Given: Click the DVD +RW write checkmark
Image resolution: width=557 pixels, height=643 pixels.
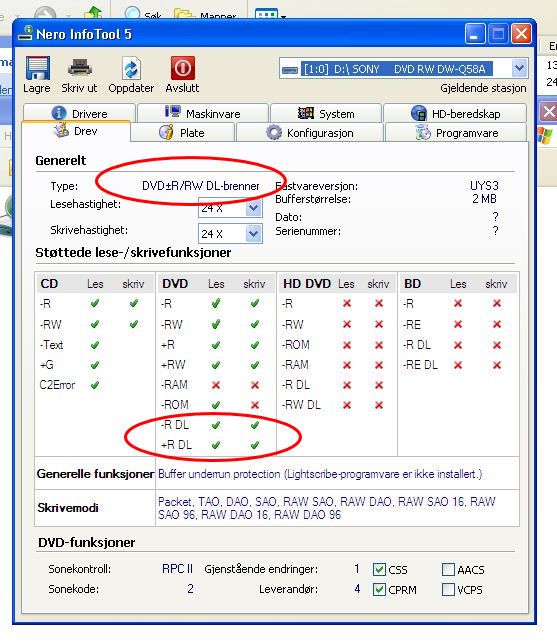Looking at the screenshot, I should click(255, 365).
